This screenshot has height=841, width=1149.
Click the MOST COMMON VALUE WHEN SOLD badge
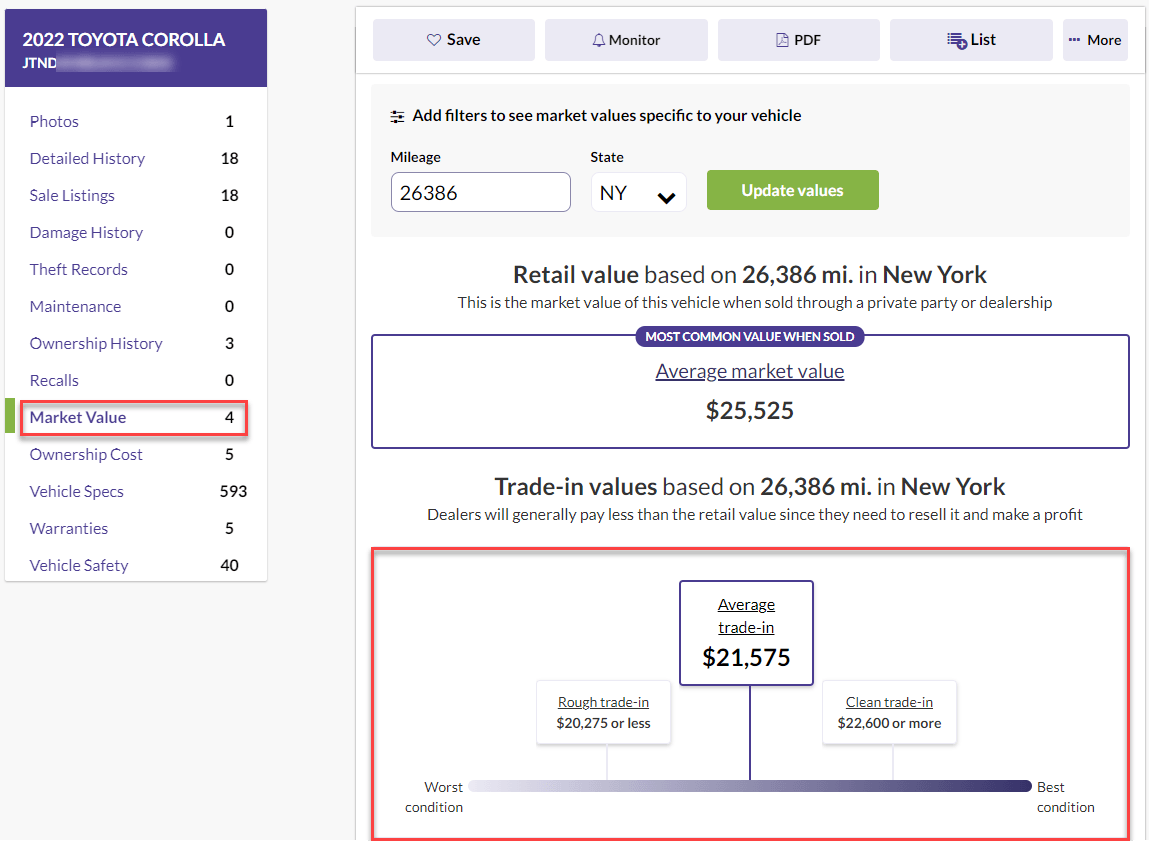coord(750,337)
